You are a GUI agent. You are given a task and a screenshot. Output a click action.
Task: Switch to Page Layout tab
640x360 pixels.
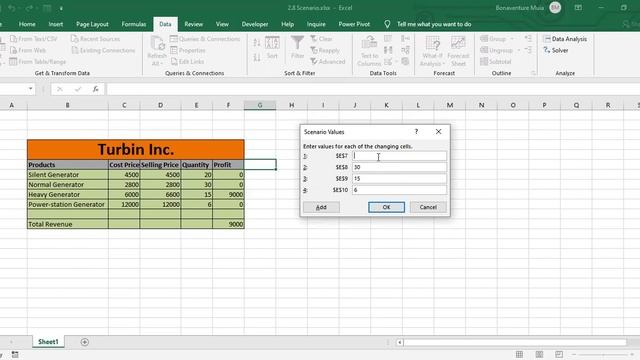point(92,24)
